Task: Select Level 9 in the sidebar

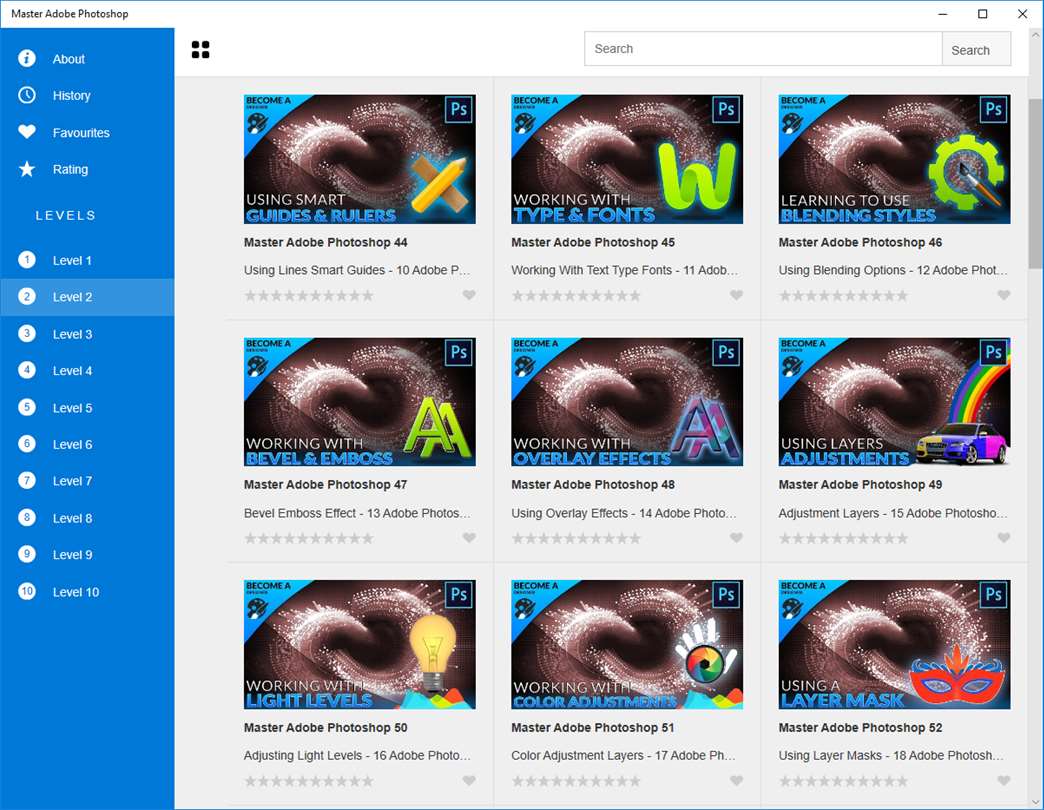Action: click(x=87, y=554)
